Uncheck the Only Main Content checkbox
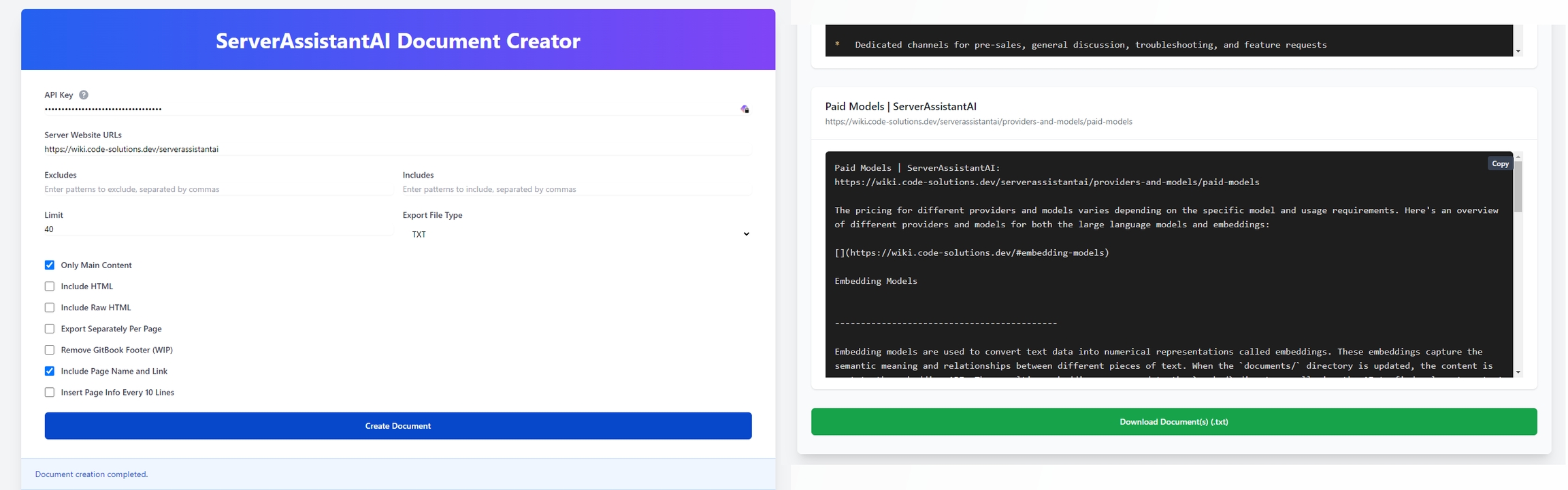This screenshot has height=490, width=1568. (x=50, y=265)
